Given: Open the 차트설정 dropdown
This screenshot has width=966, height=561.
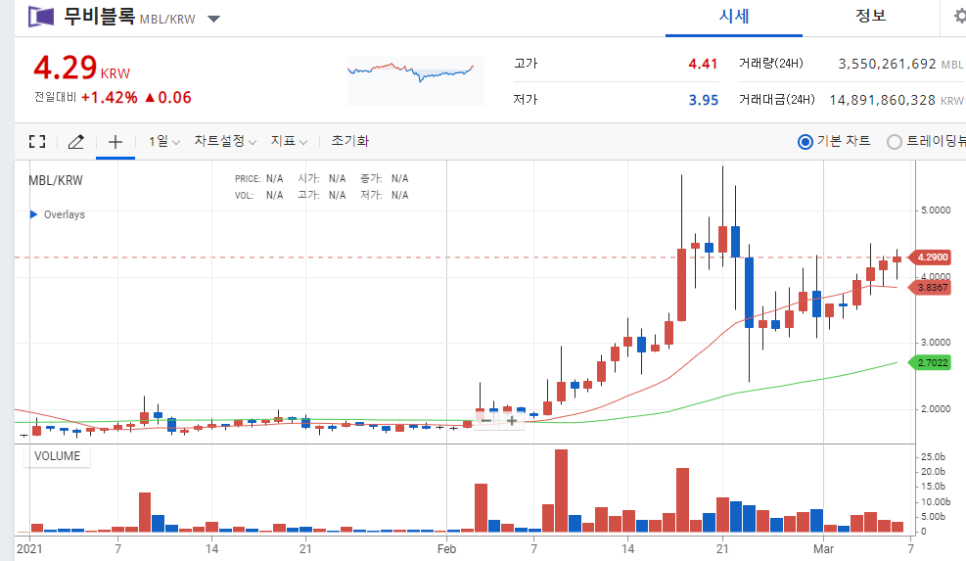Looking at the screenshot, I should [x=225, y=142].
